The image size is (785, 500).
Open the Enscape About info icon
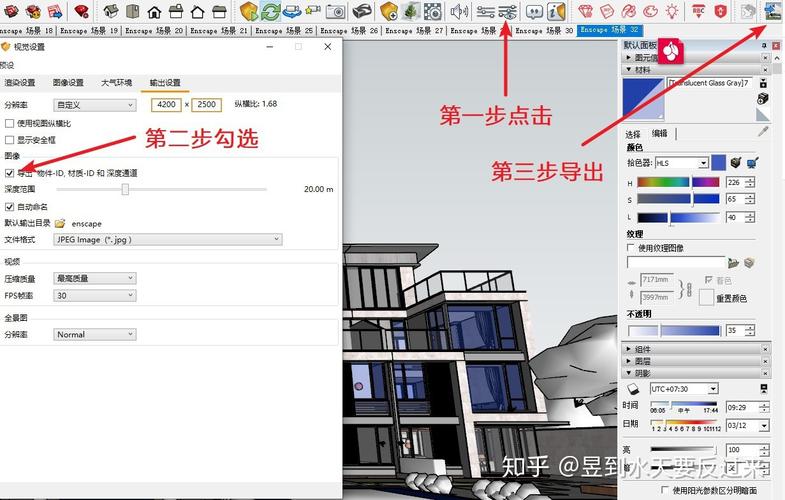(x=556, y=11)
